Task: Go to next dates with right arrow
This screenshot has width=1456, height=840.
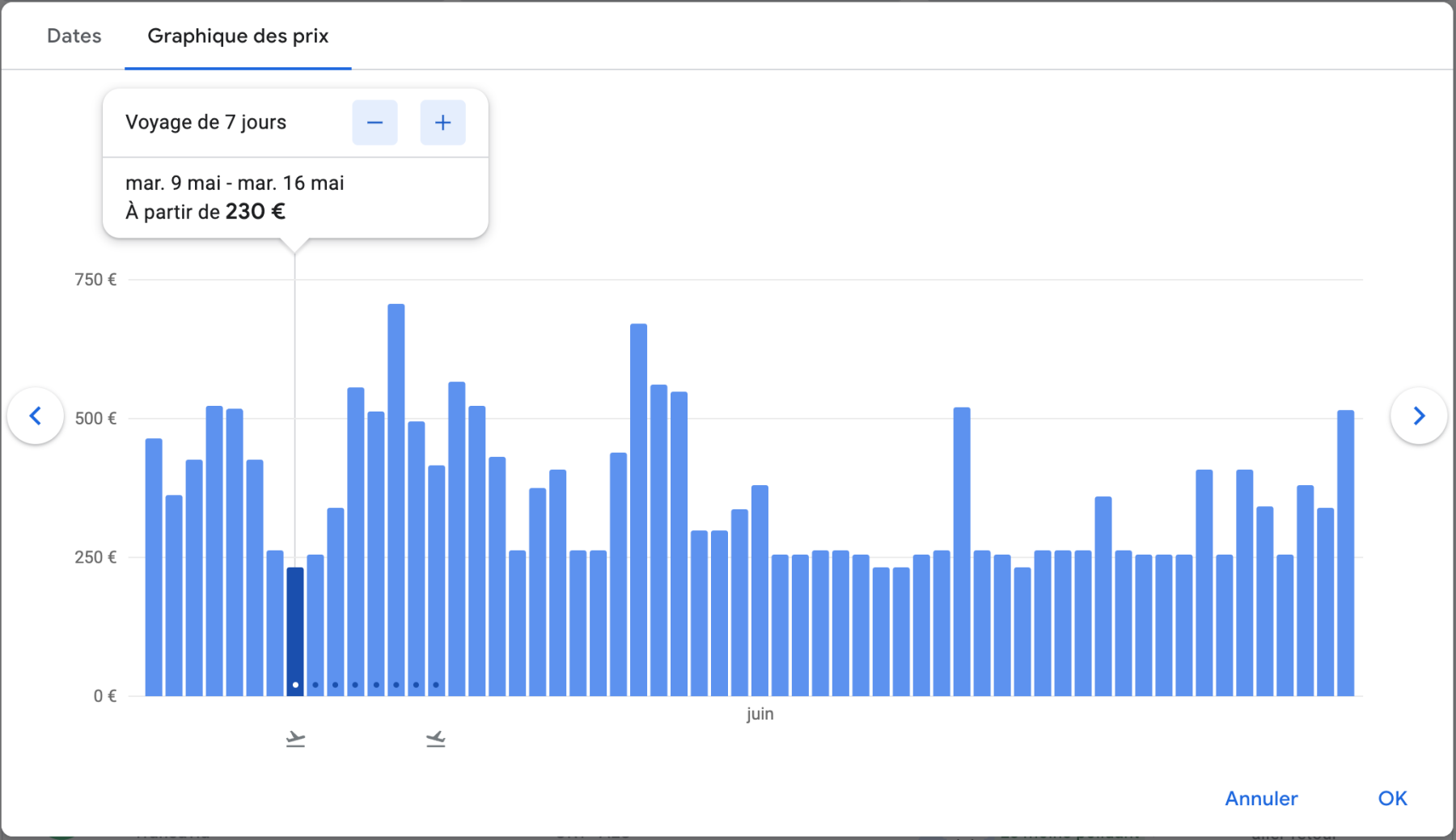Action: [1419, 416]
